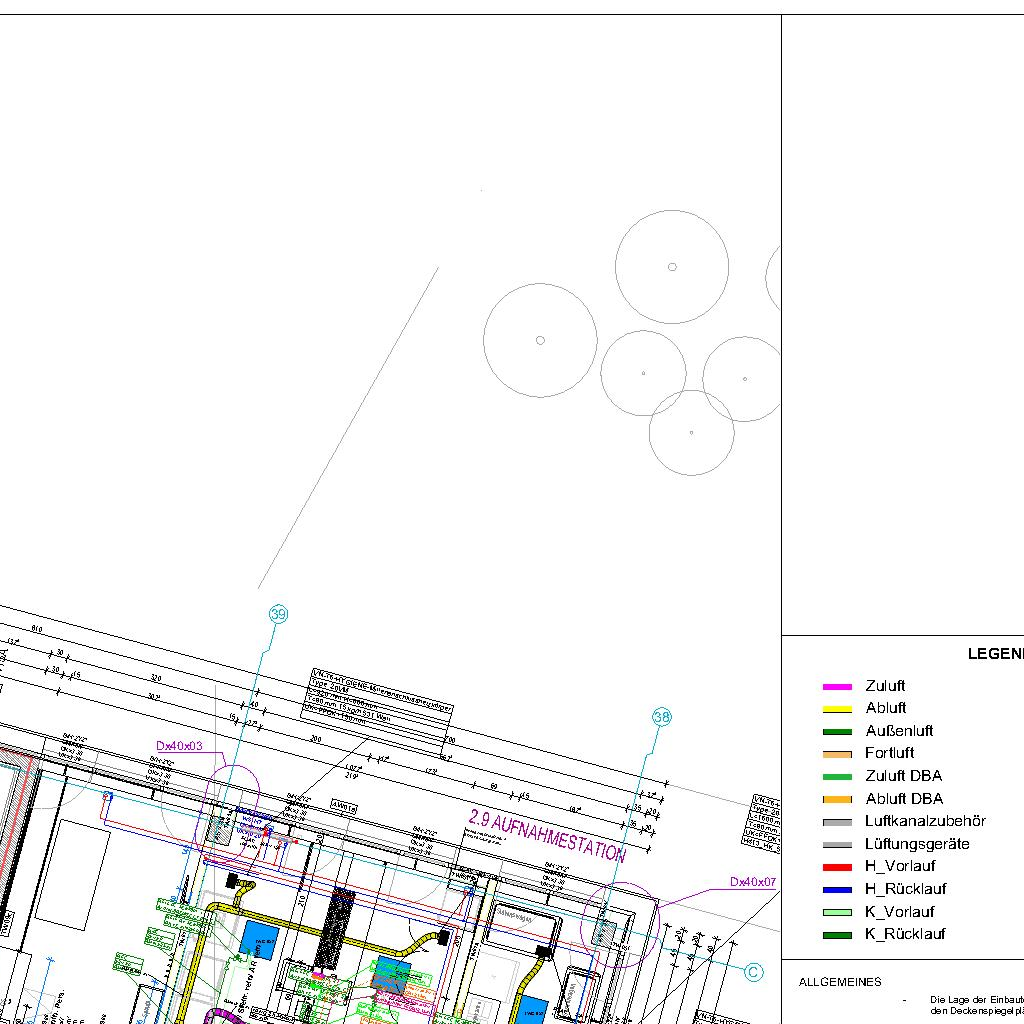Select the 2.9 AUFNAHMESTATION room label
This screenshot has height=1024, width=1024.
(x=547, y=836)
